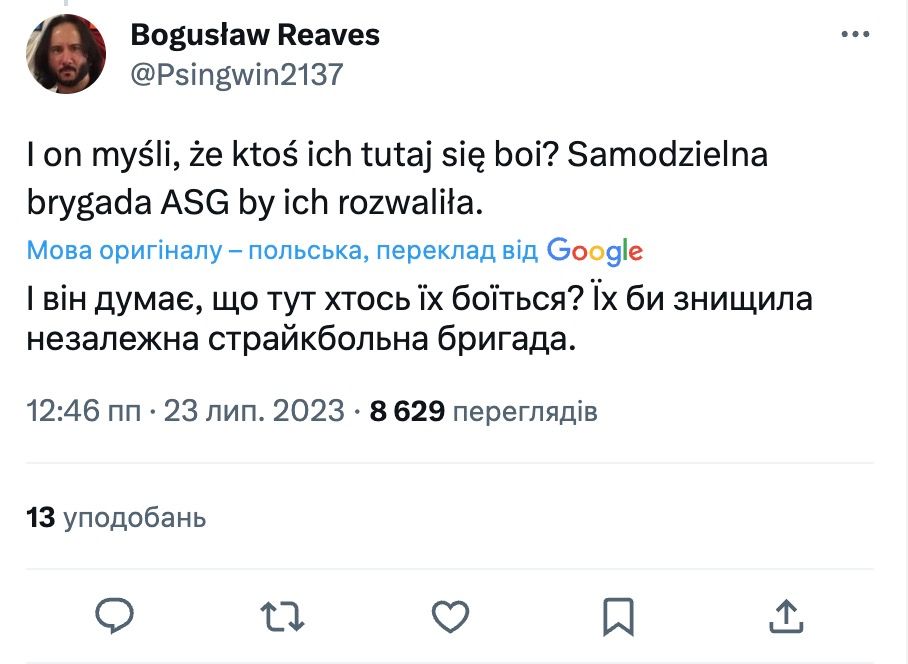
Task: Click the word "переглядів"
Action: 525,411
